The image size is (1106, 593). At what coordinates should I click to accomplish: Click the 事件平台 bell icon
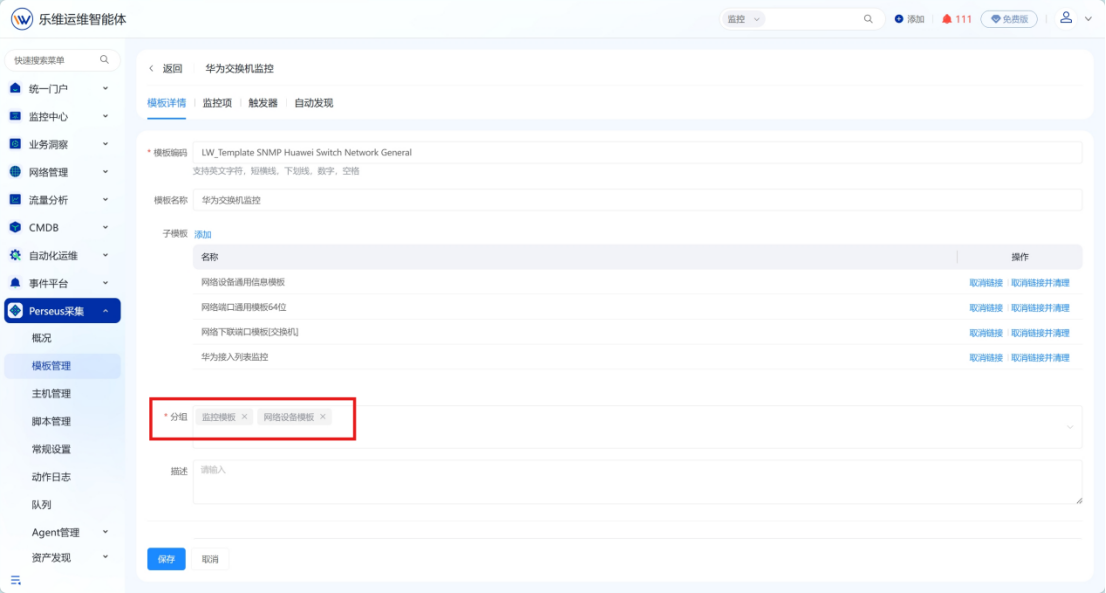pyautogui.click(x=15, y=283)
